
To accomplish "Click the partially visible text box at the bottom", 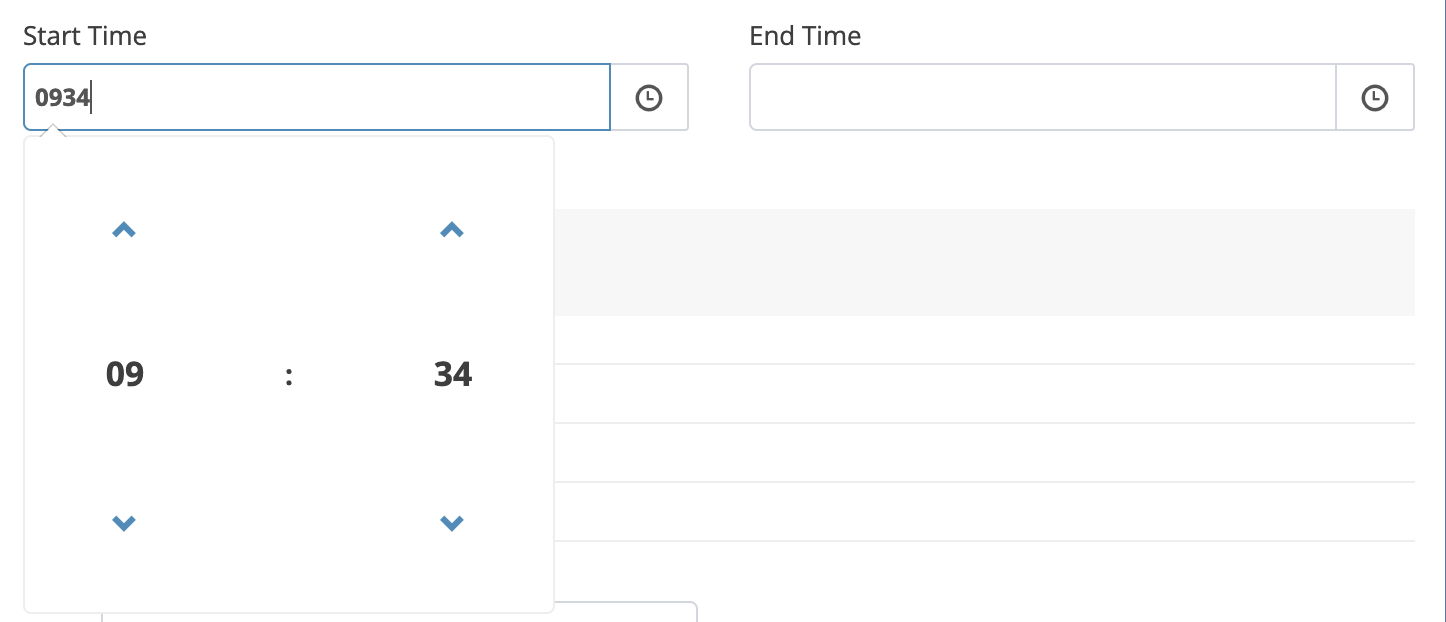I will pyautogui.click(x=625, y=612).
